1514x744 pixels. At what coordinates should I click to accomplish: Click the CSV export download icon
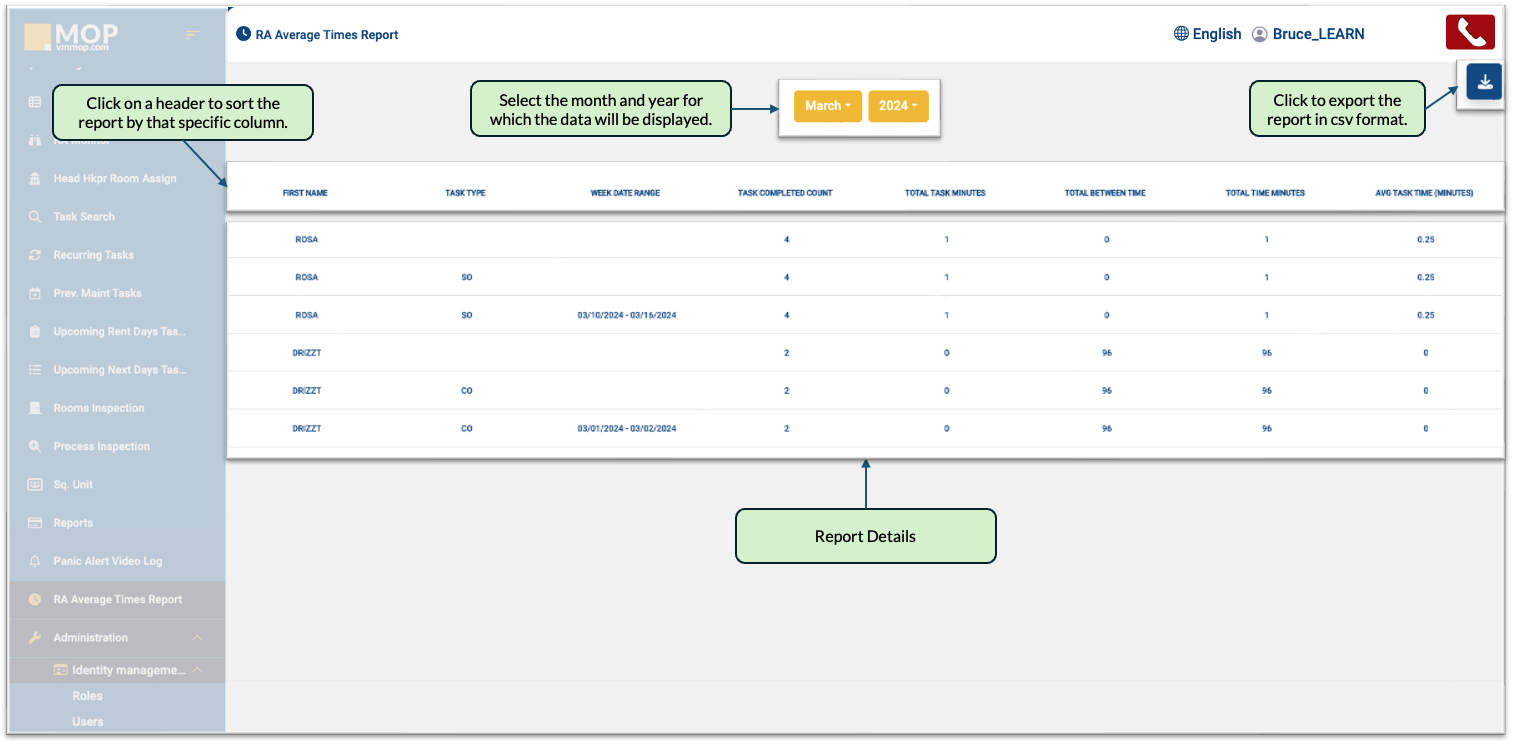[1484, 82]
